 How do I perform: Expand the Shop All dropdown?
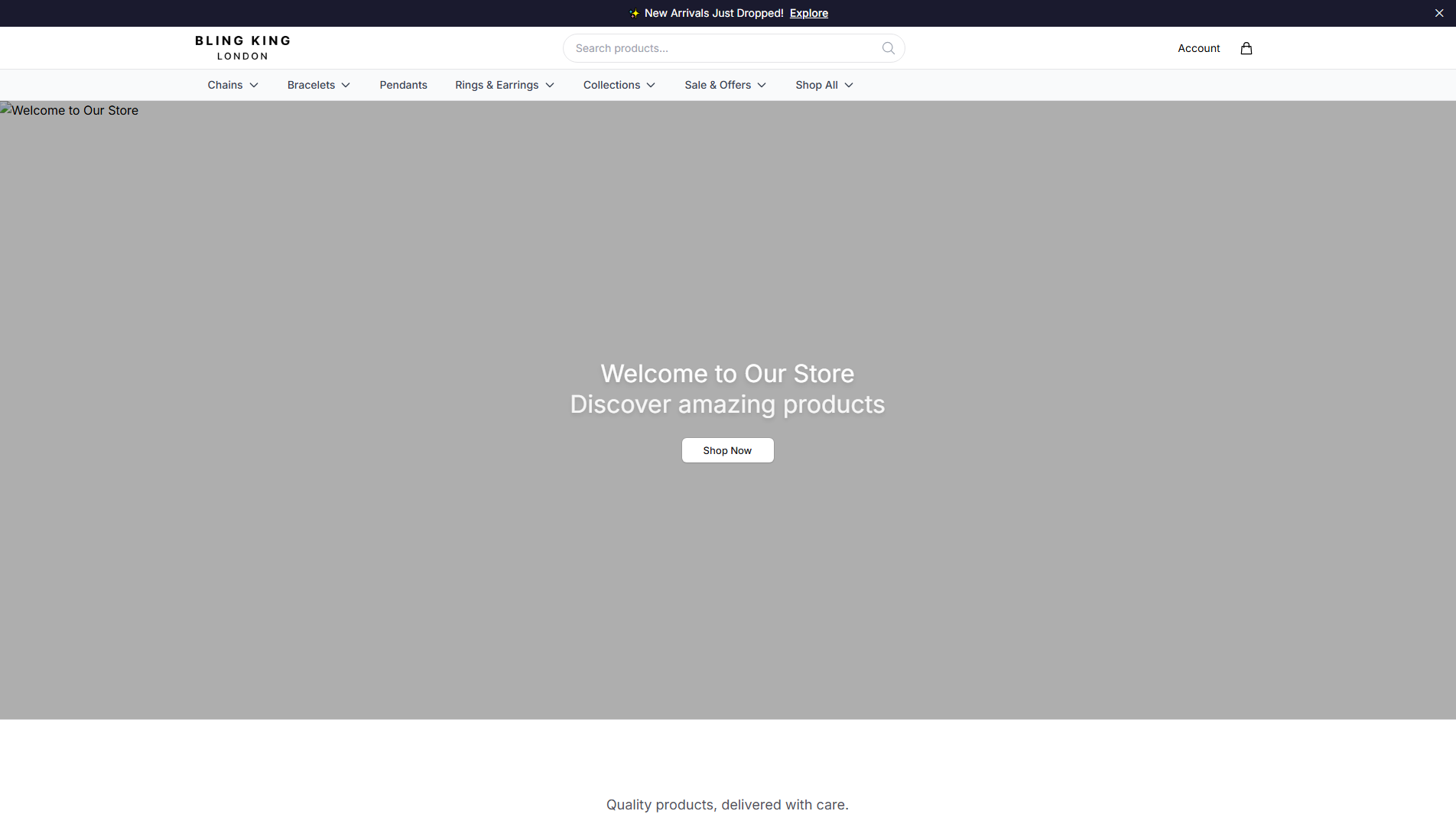824,85
